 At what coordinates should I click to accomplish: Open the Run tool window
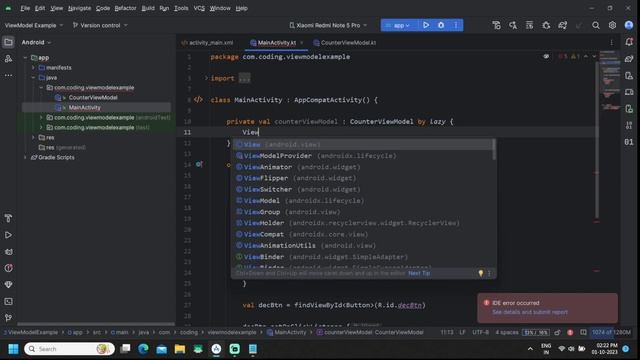click(x=8, y=235)
